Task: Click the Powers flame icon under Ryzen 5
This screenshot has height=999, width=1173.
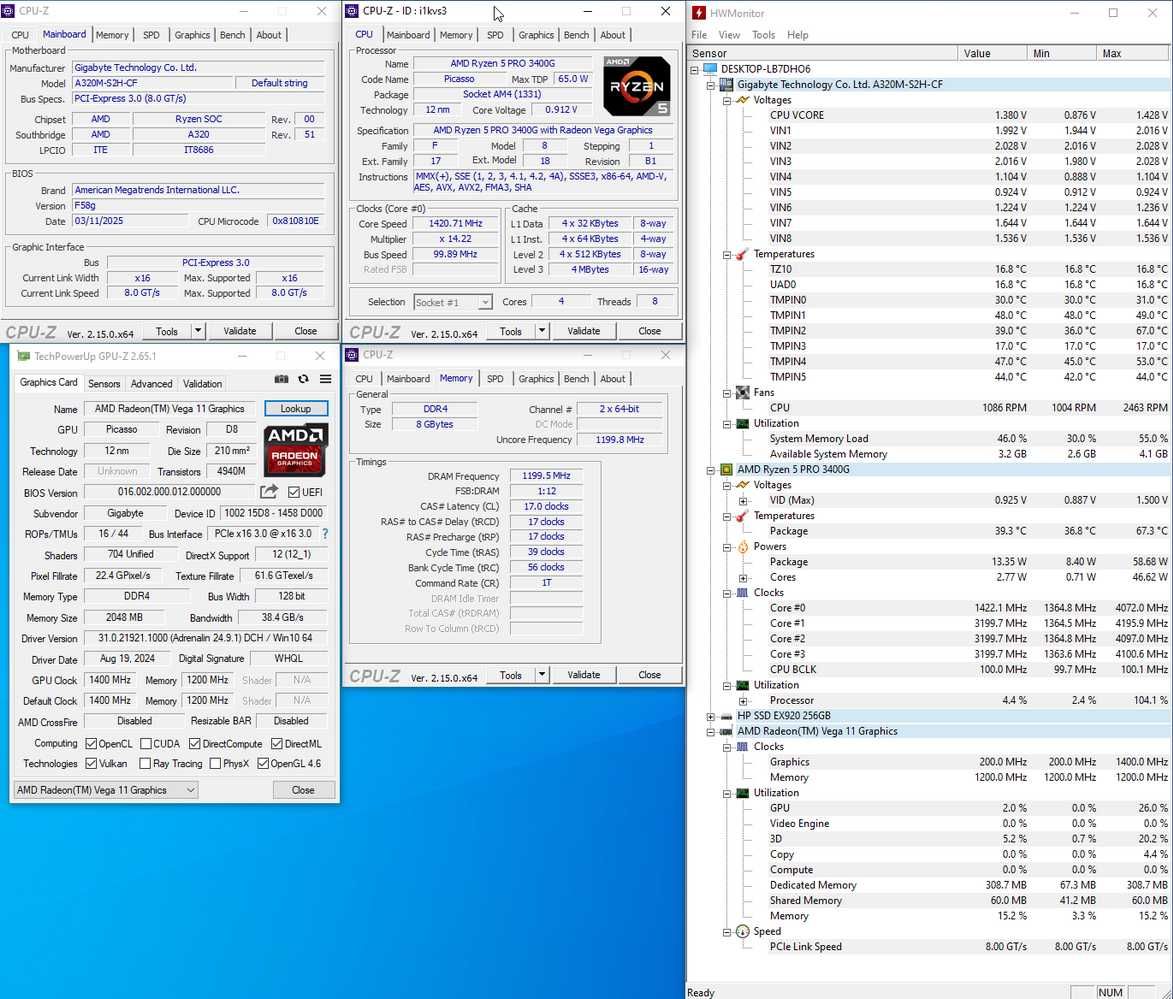Action: coord(742,547)
